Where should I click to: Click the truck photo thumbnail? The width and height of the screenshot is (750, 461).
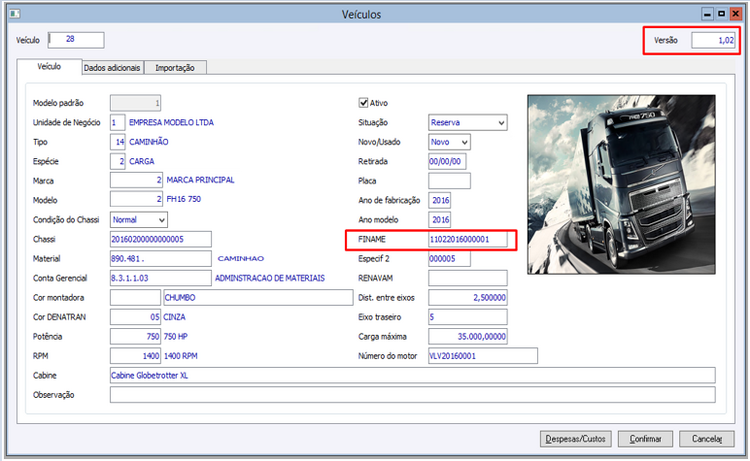(x=621, y=185)
